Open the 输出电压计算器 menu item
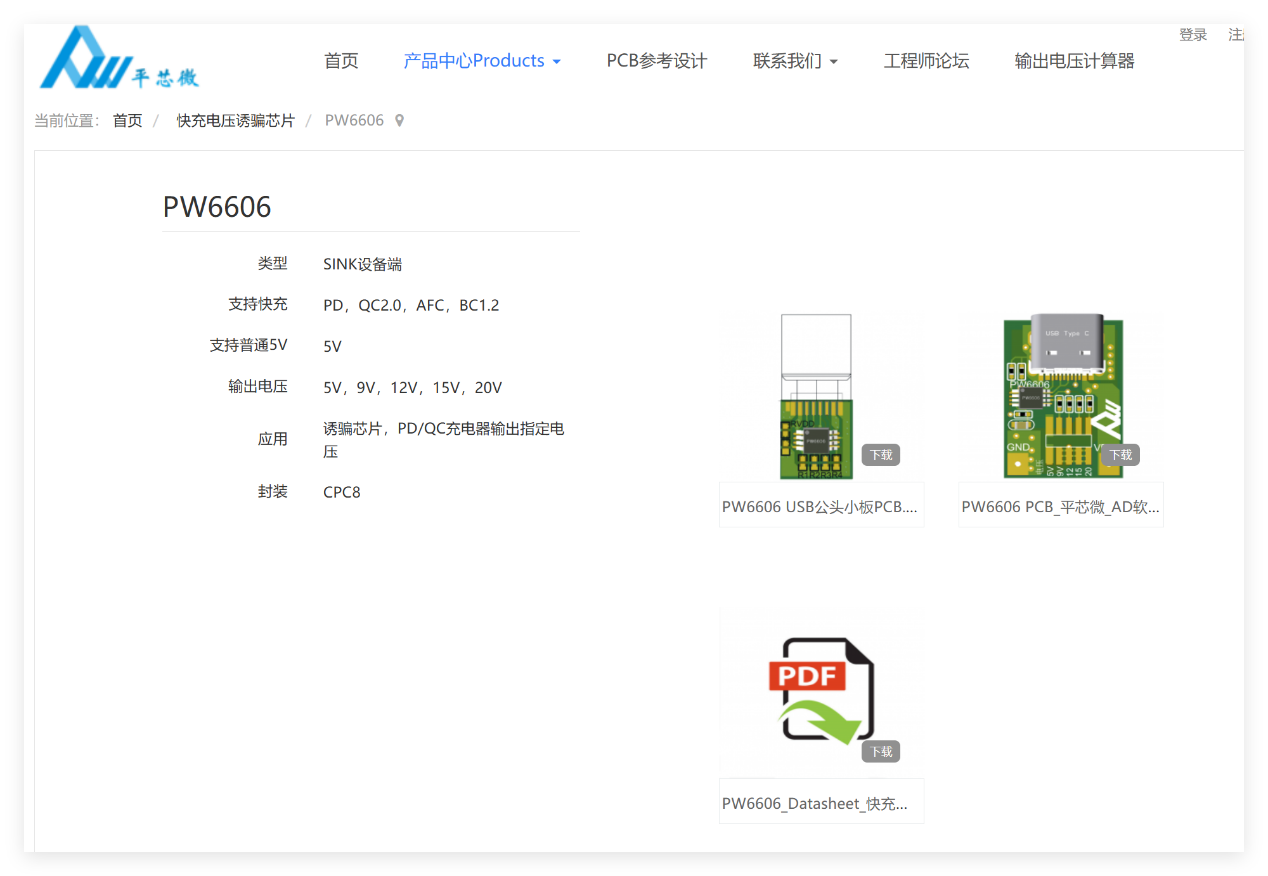The image size is (1268, 876). point(1075,60)
